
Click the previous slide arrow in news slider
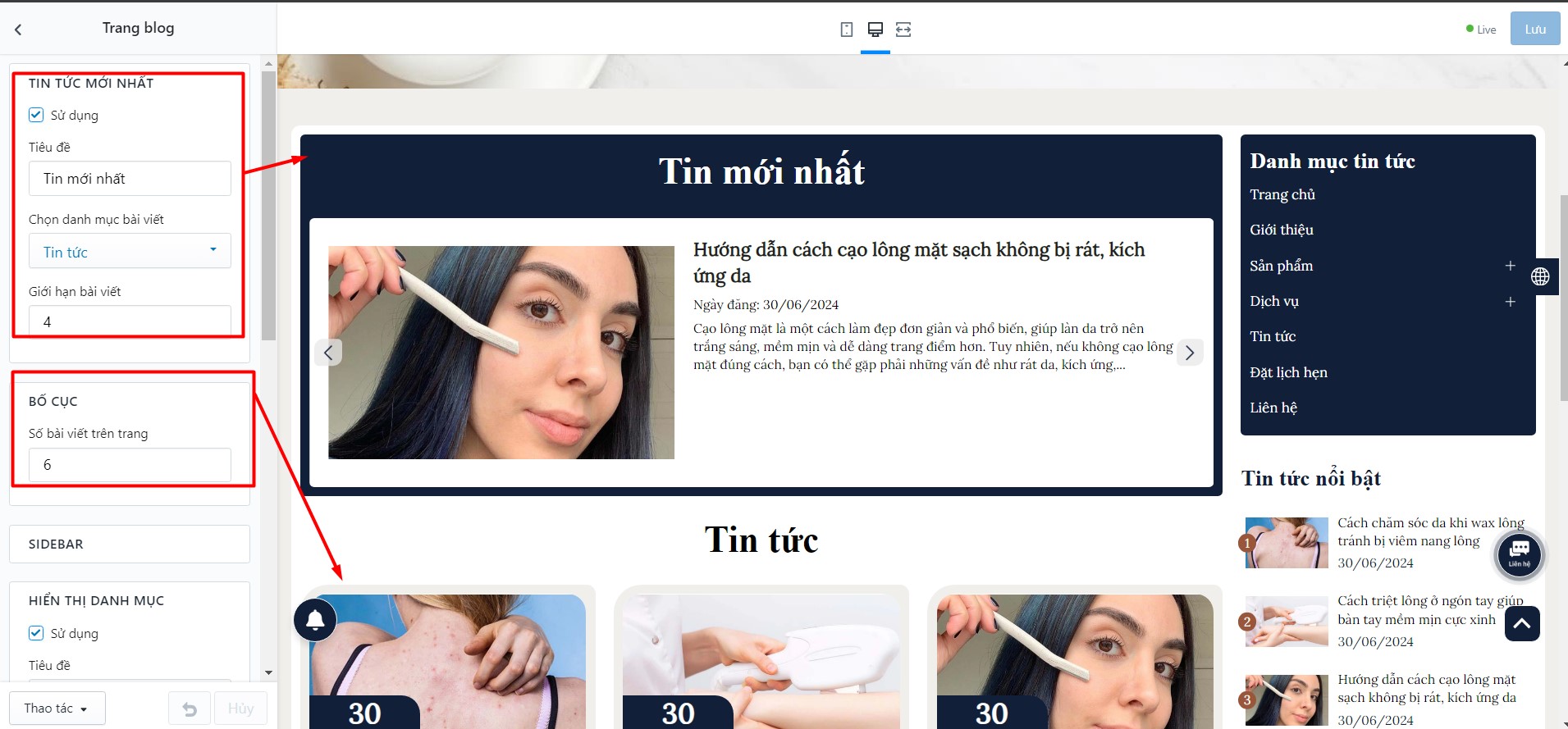pyautogui.click(x=328, y=353)
